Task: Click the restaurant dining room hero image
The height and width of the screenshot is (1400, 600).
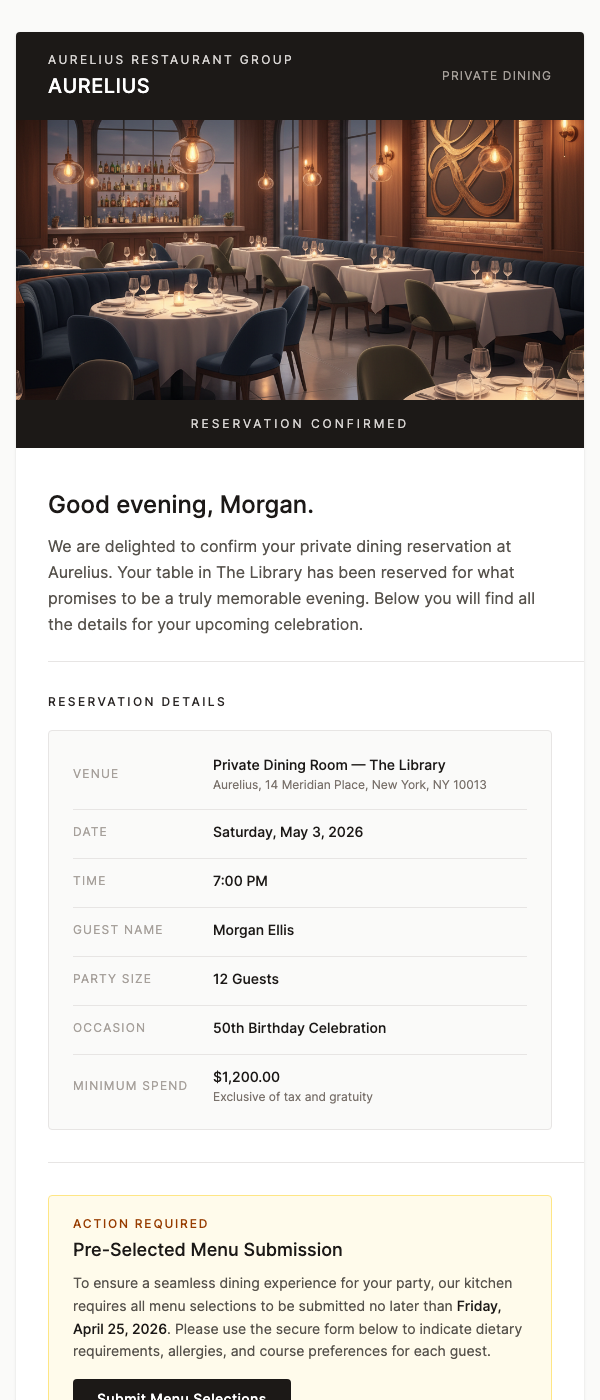Action: click(x=300, y=260)
